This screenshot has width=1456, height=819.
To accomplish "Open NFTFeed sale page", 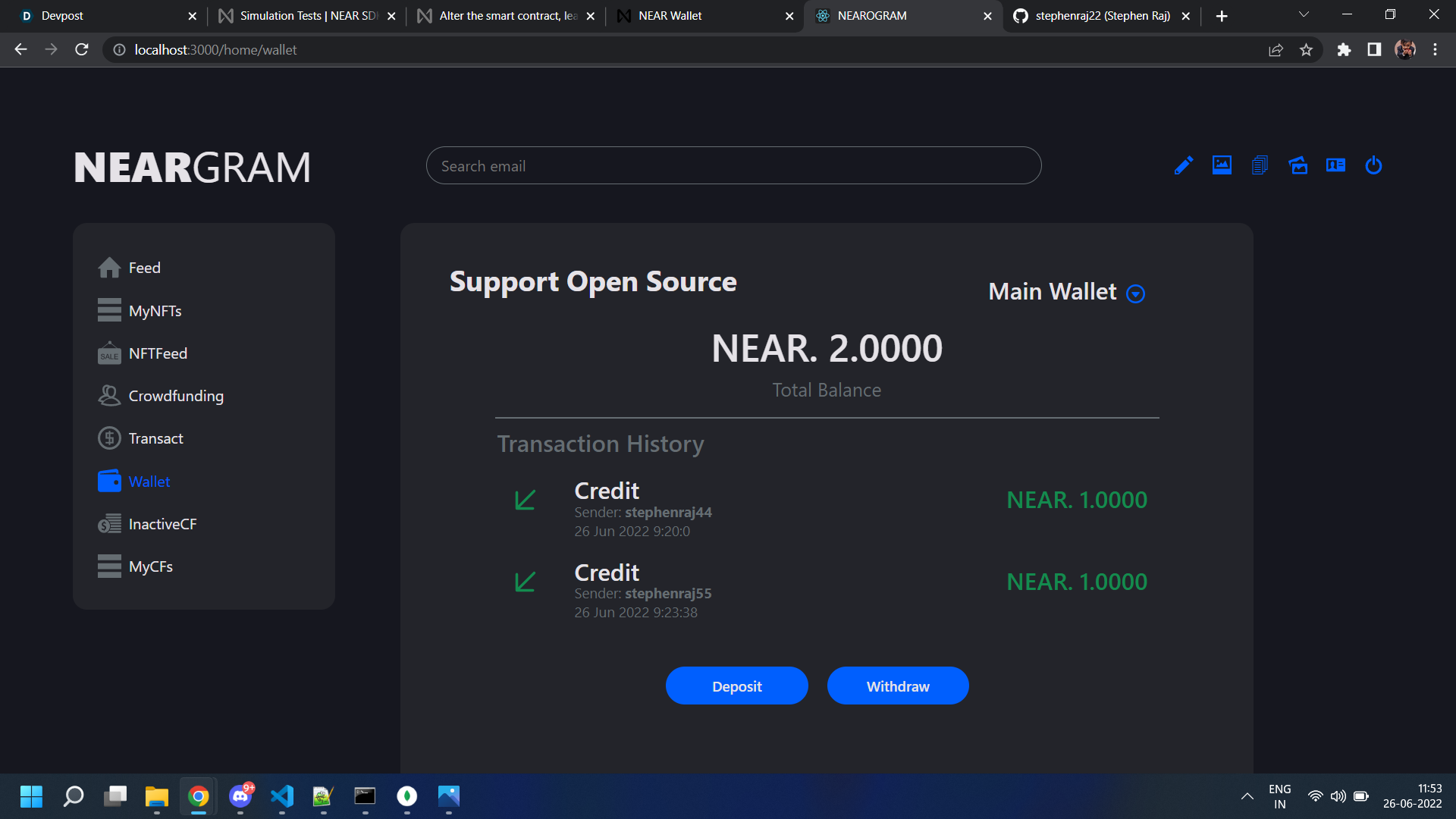I will click(158, 353).
